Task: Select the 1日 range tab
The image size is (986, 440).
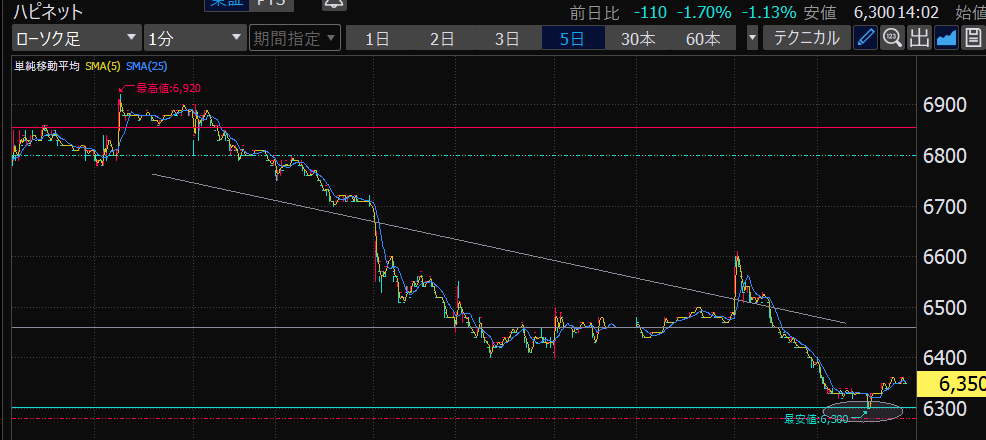Action: [377, 39]
